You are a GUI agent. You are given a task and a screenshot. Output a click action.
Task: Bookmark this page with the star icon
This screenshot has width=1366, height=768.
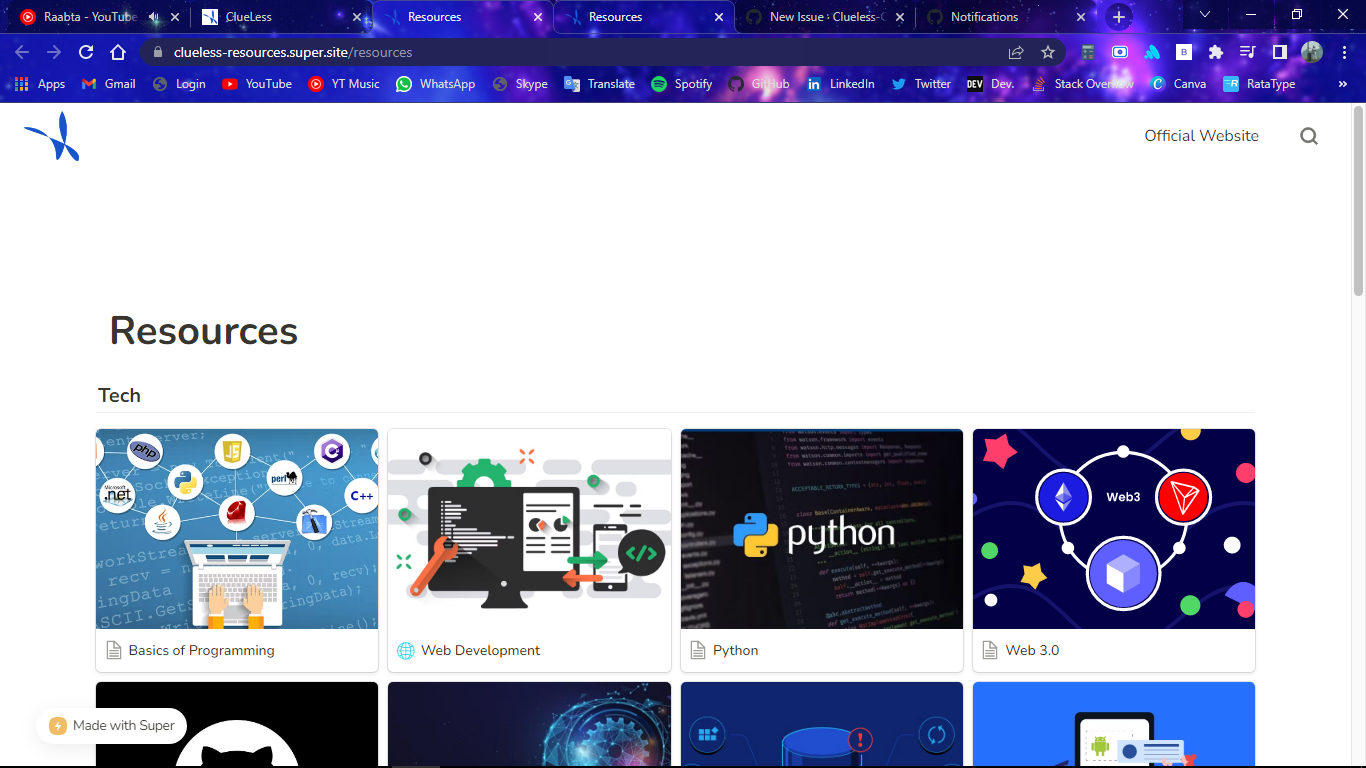coord(1047,52)
